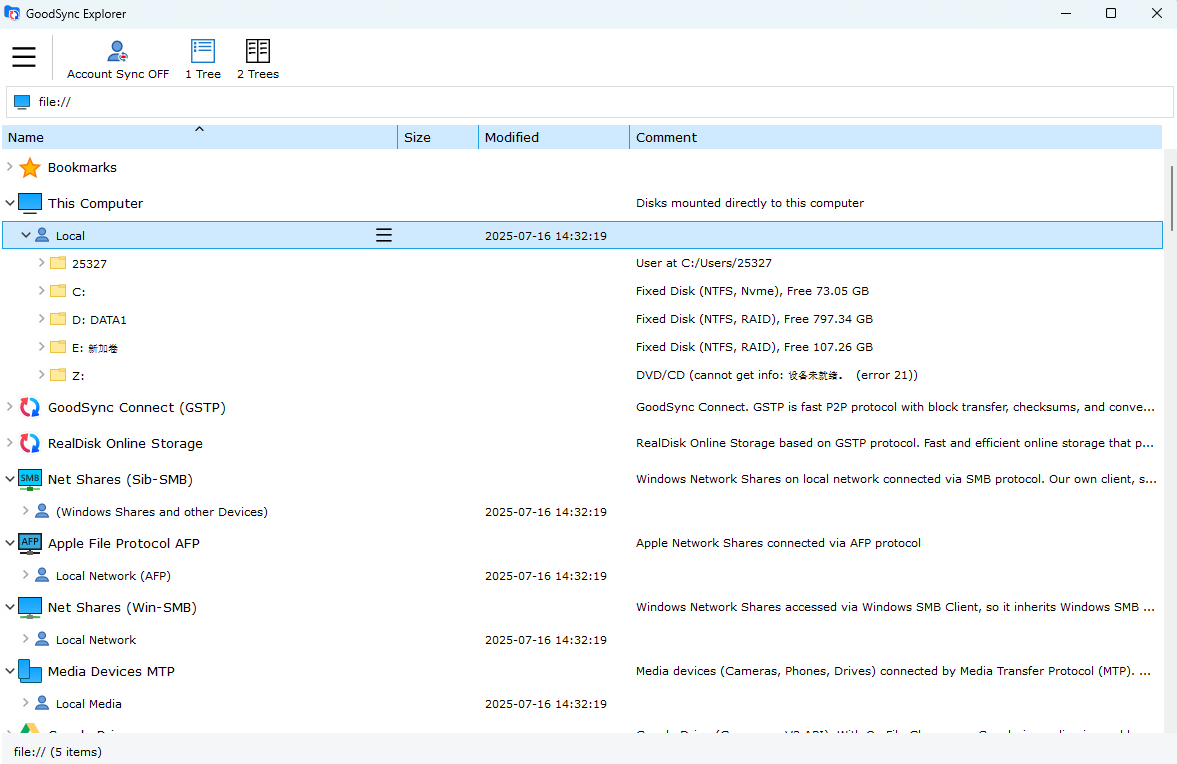Open the hamburger main menu
The image size is (1177, 764).
pyautogui.click(x=24, y=57)
